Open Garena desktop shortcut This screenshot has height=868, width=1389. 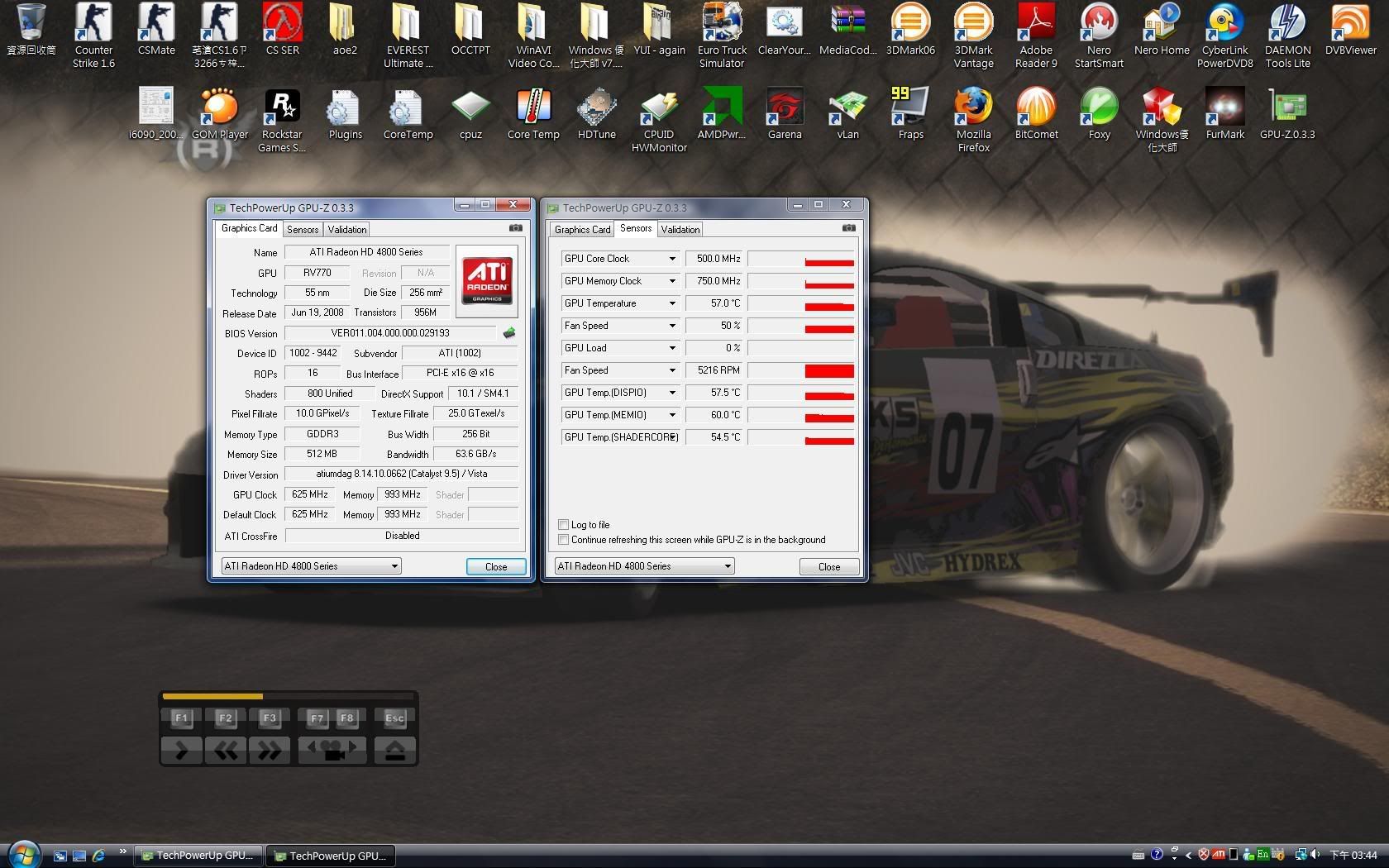click(785, 114)
